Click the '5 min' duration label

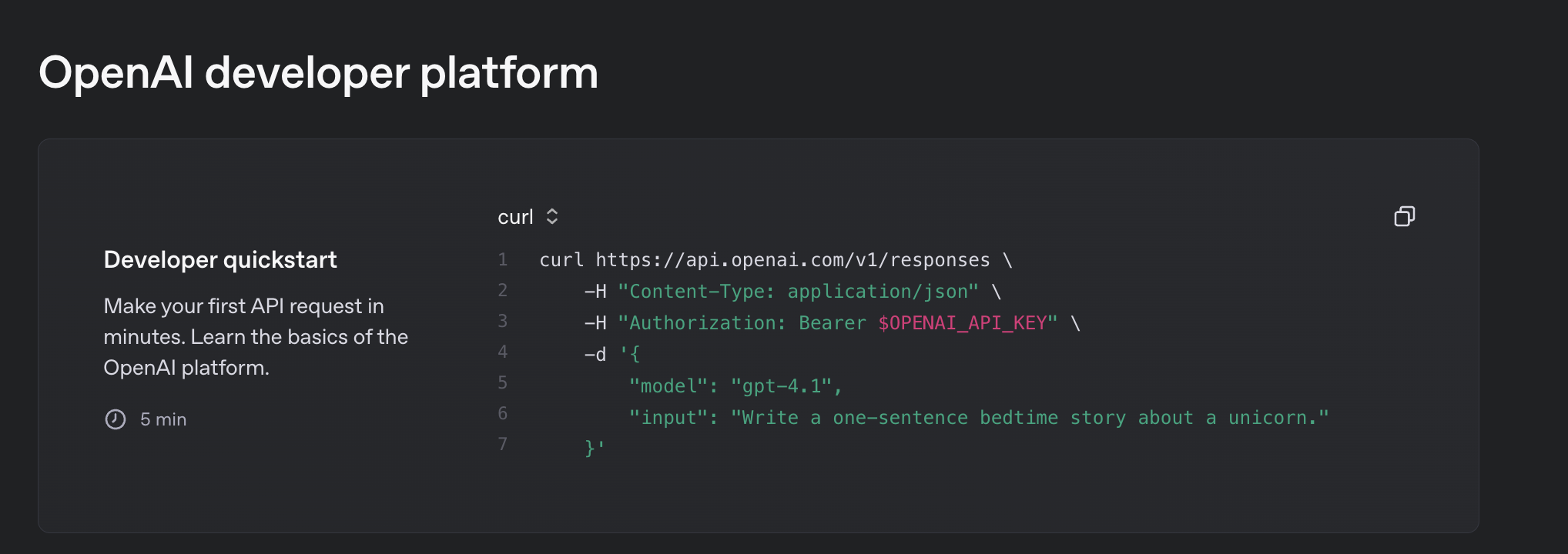tap(163, 419)
